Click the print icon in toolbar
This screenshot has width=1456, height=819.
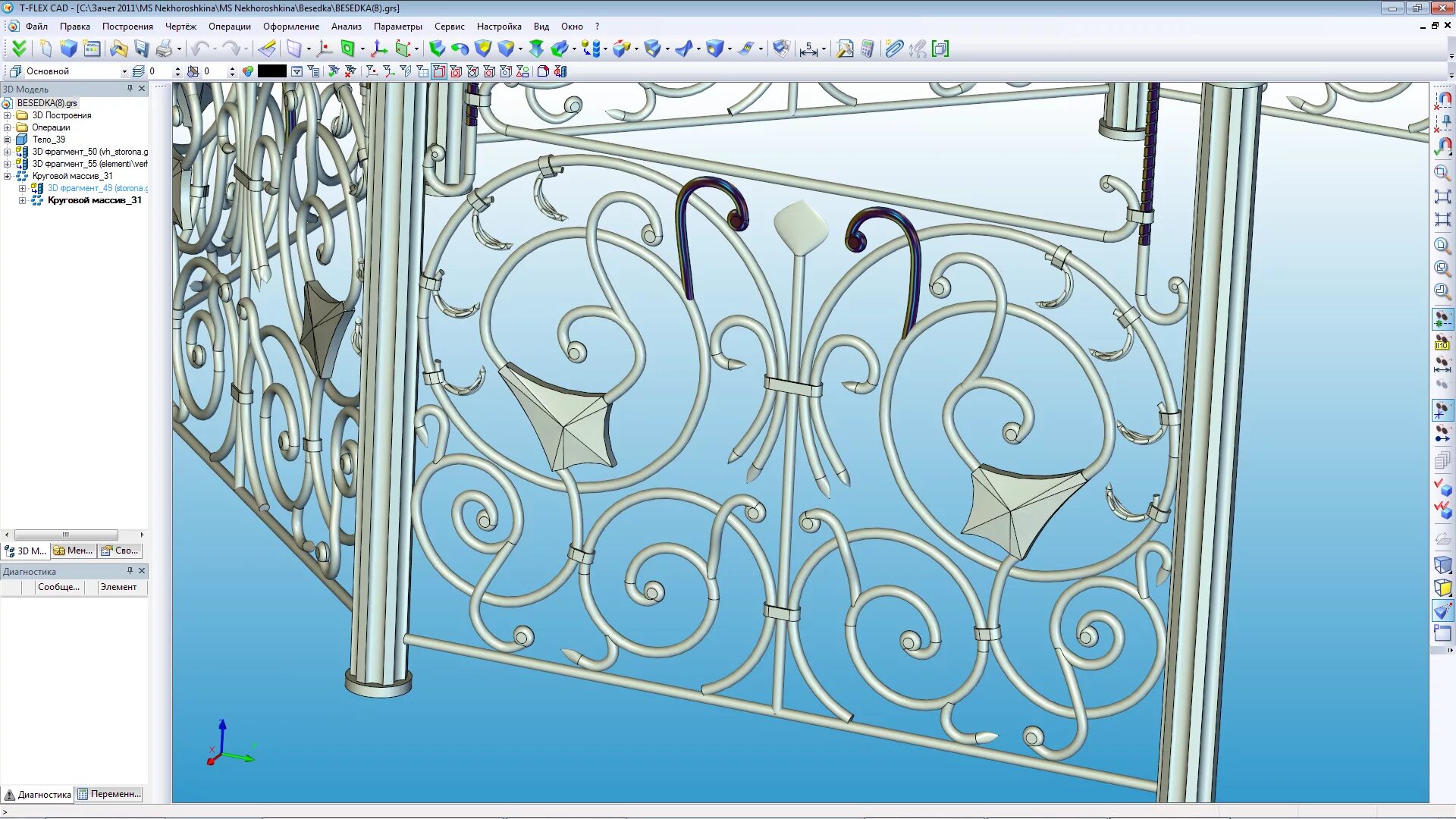point(163,49)
